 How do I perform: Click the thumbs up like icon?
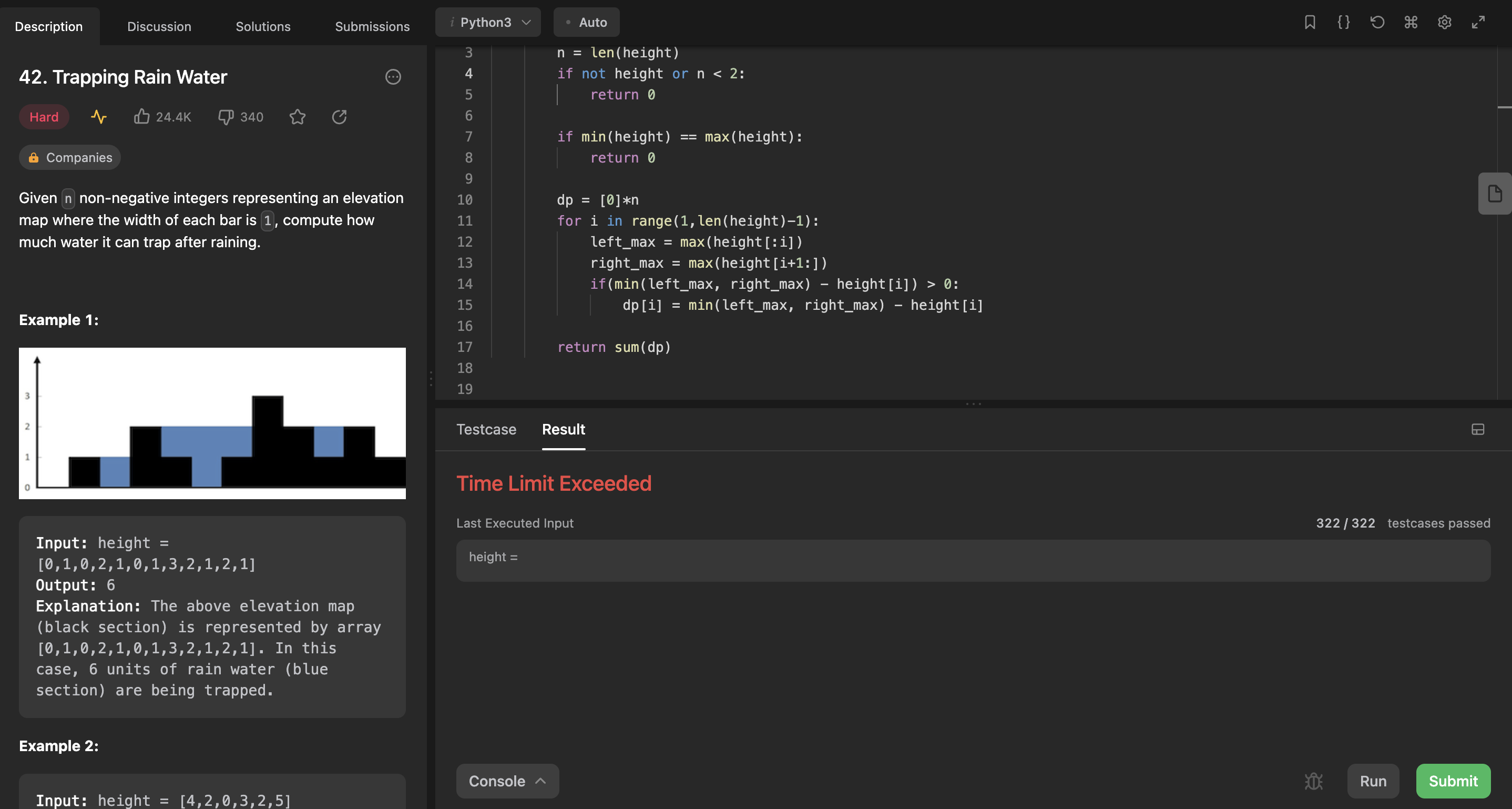141,117
